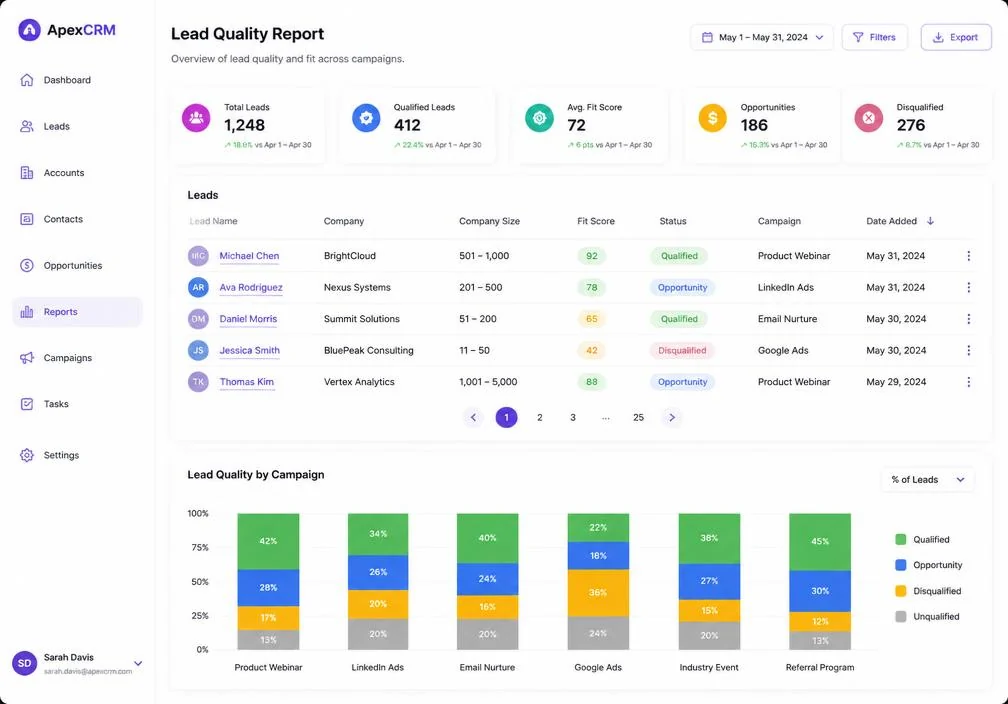The height and width of the screenshot is (704, 1008).
Task: Expand the Sarah Davis account menu chevron
Action: tap(138, 663)
